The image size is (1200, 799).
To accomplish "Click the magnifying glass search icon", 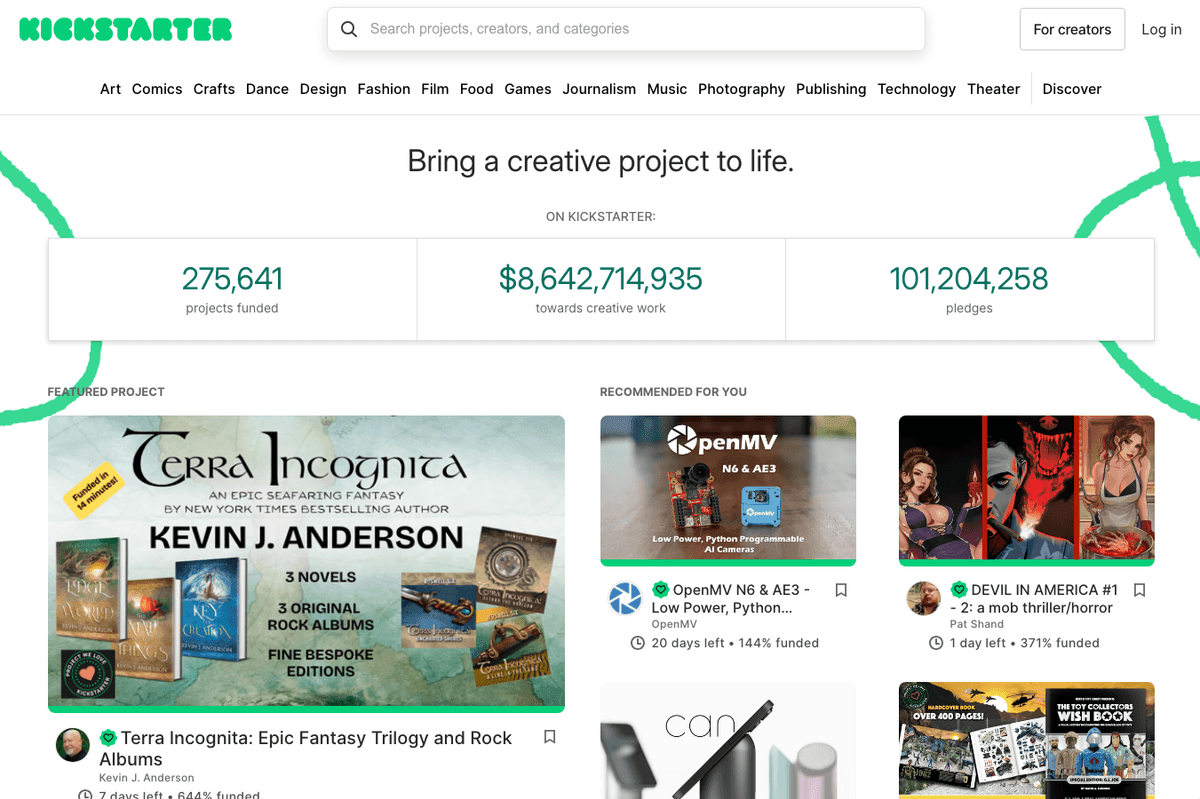I will (x=349, y=29).
